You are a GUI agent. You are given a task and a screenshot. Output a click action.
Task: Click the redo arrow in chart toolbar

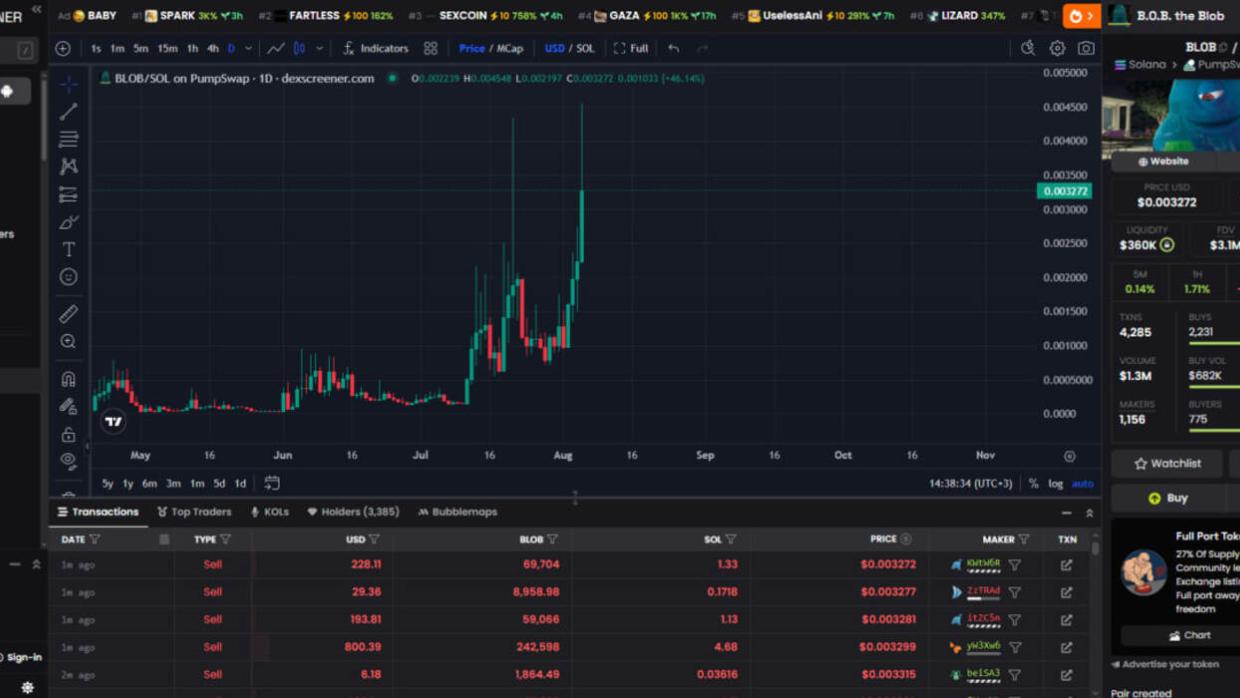pos(702,48)
